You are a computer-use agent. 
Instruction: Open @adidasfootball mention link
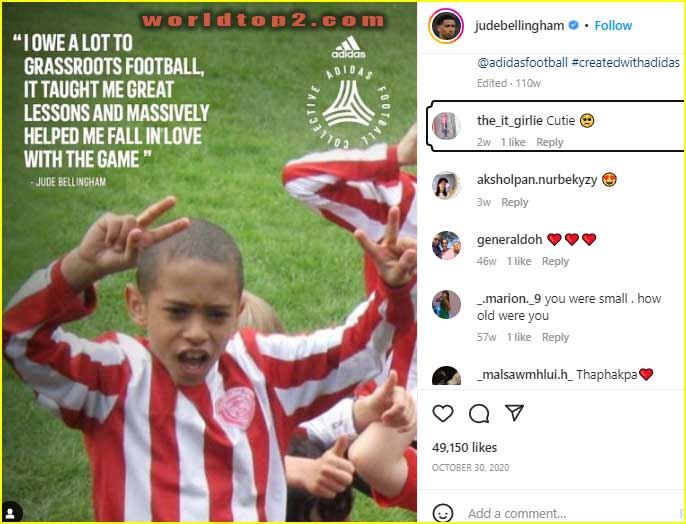(x=522, y=63)
